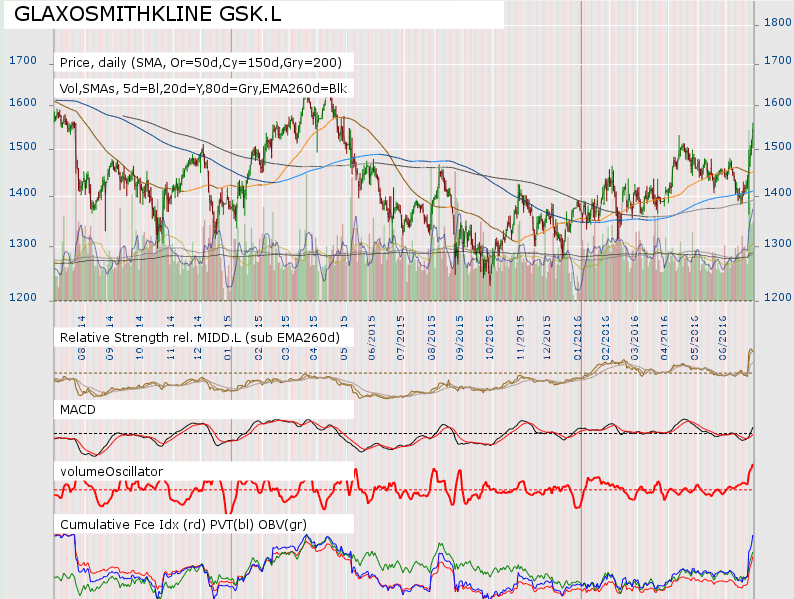Screen dimensions: 794x599
Task: Click the 1600 price label on right axis
Action: [777, 103]
